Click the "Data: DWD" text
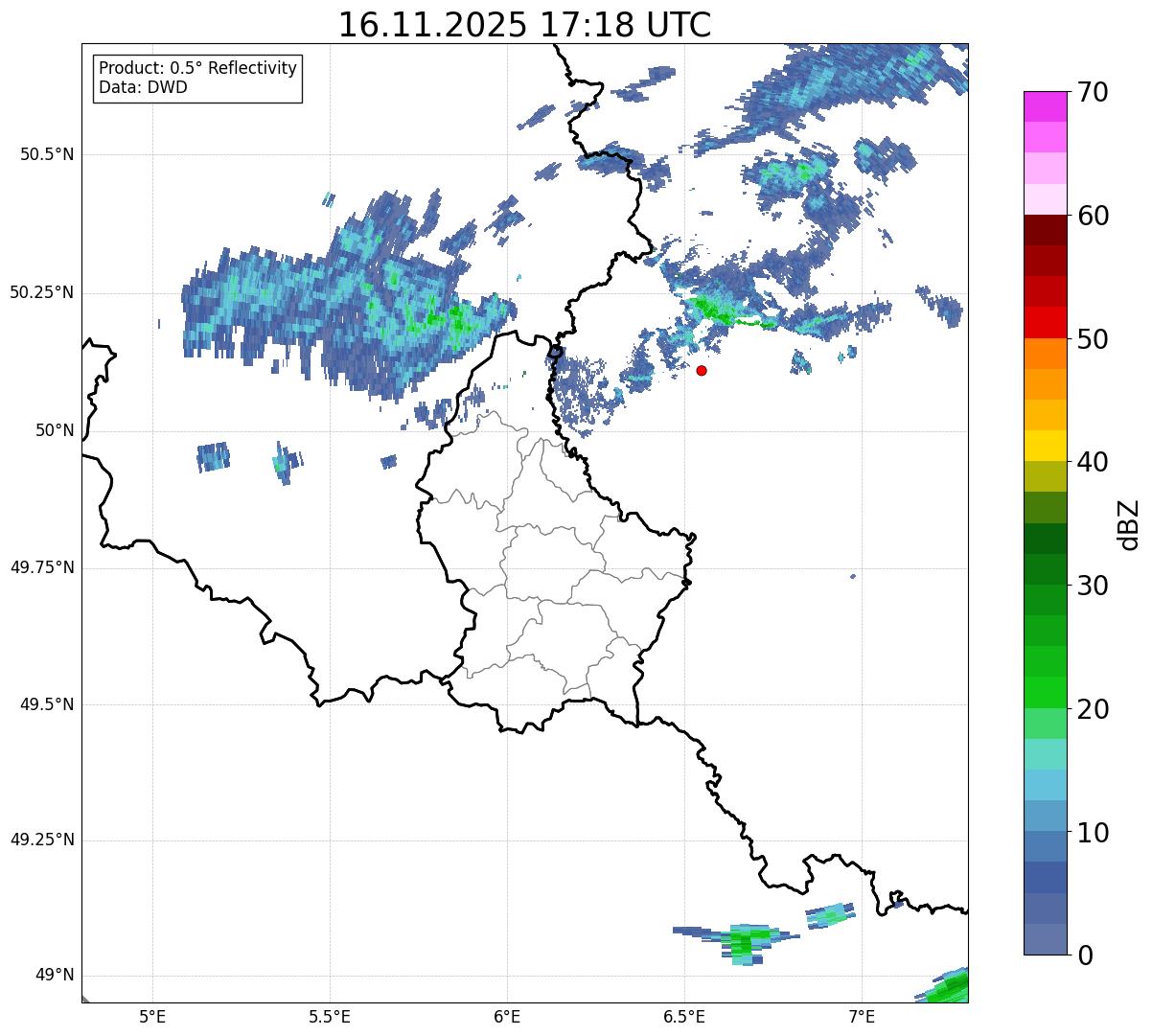 pos(143,88)
